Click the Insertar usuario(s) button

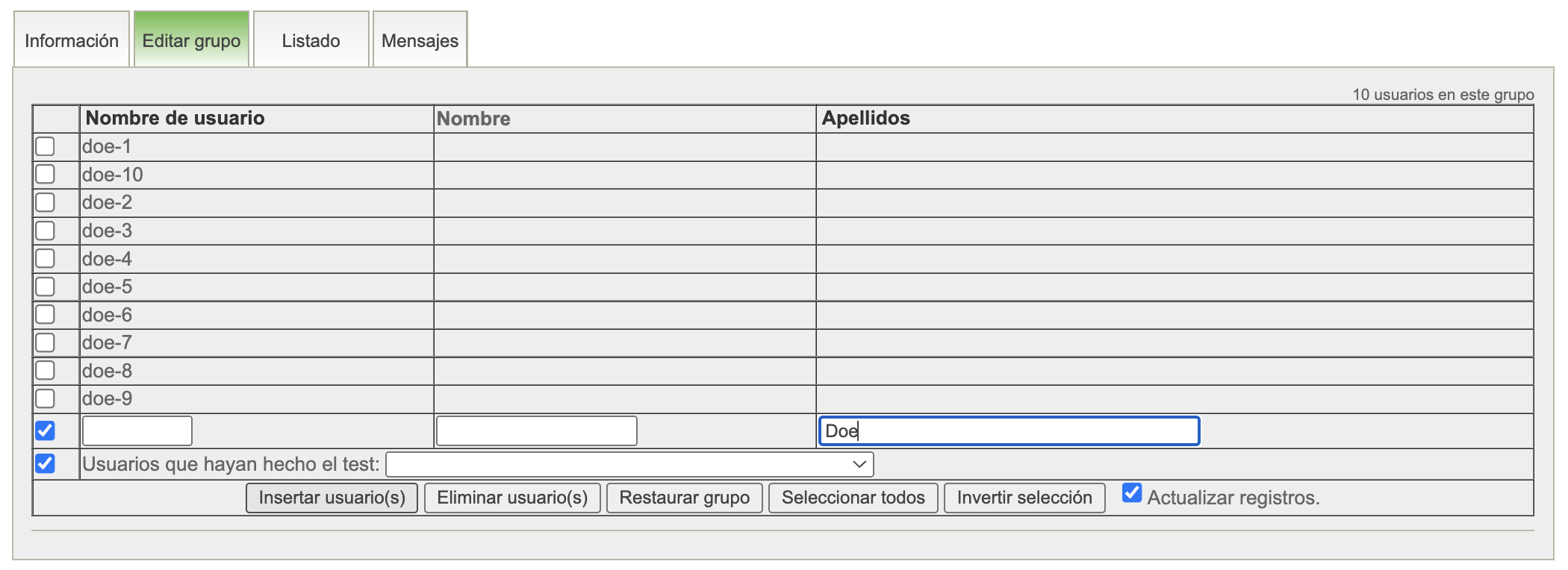[332, 498]
